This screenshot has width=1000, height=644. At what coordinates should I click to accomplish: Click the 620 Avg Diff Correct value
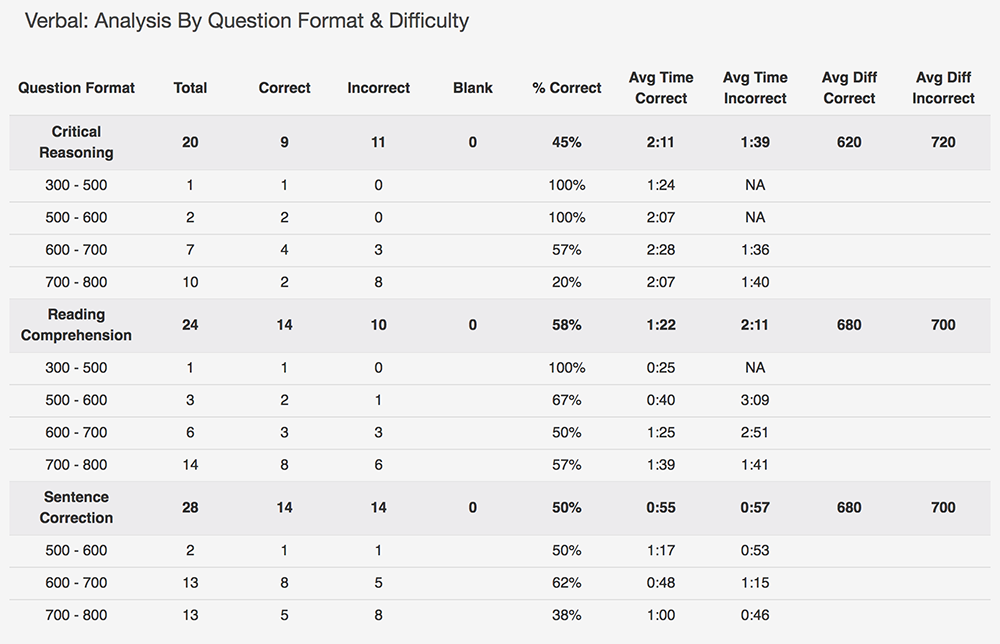[849, 142]
